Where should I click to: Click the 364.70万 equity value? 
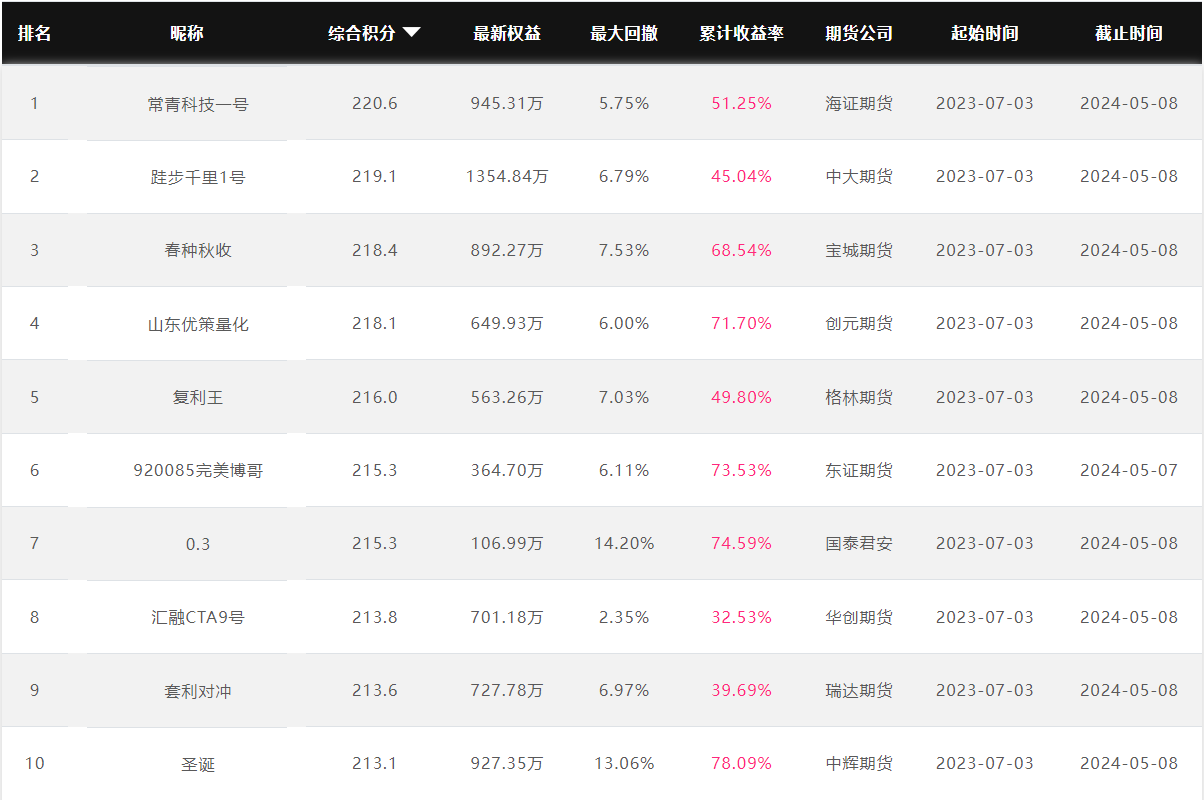point(507,470)
